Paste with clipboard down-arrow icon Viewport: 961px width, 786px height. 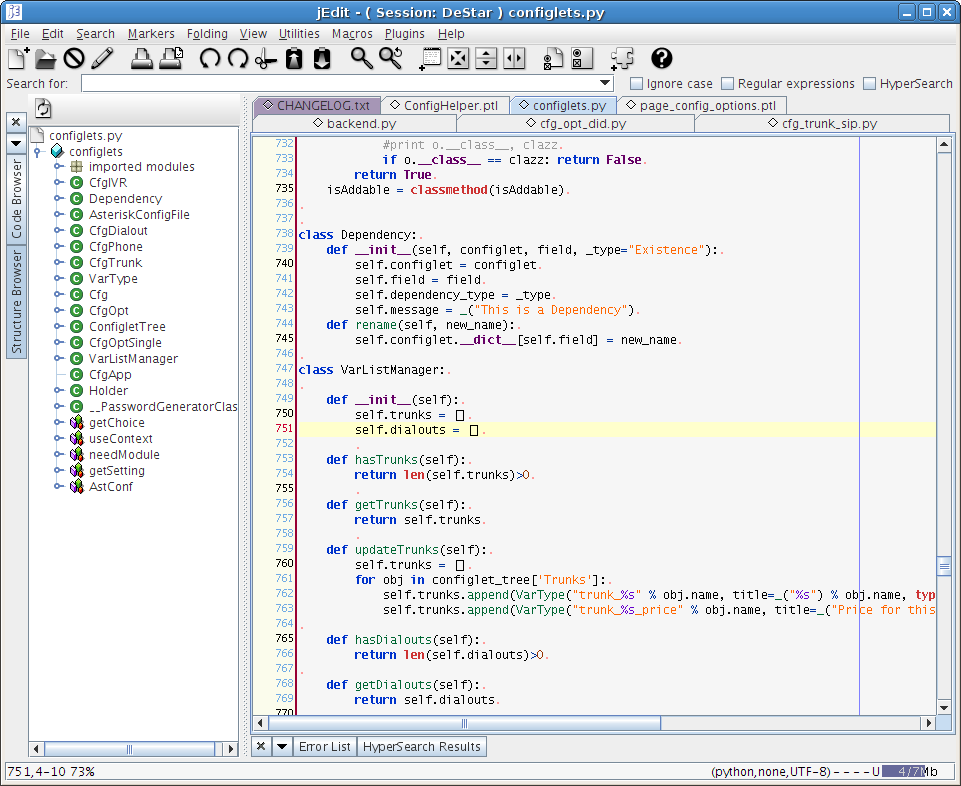pos(322,59)
